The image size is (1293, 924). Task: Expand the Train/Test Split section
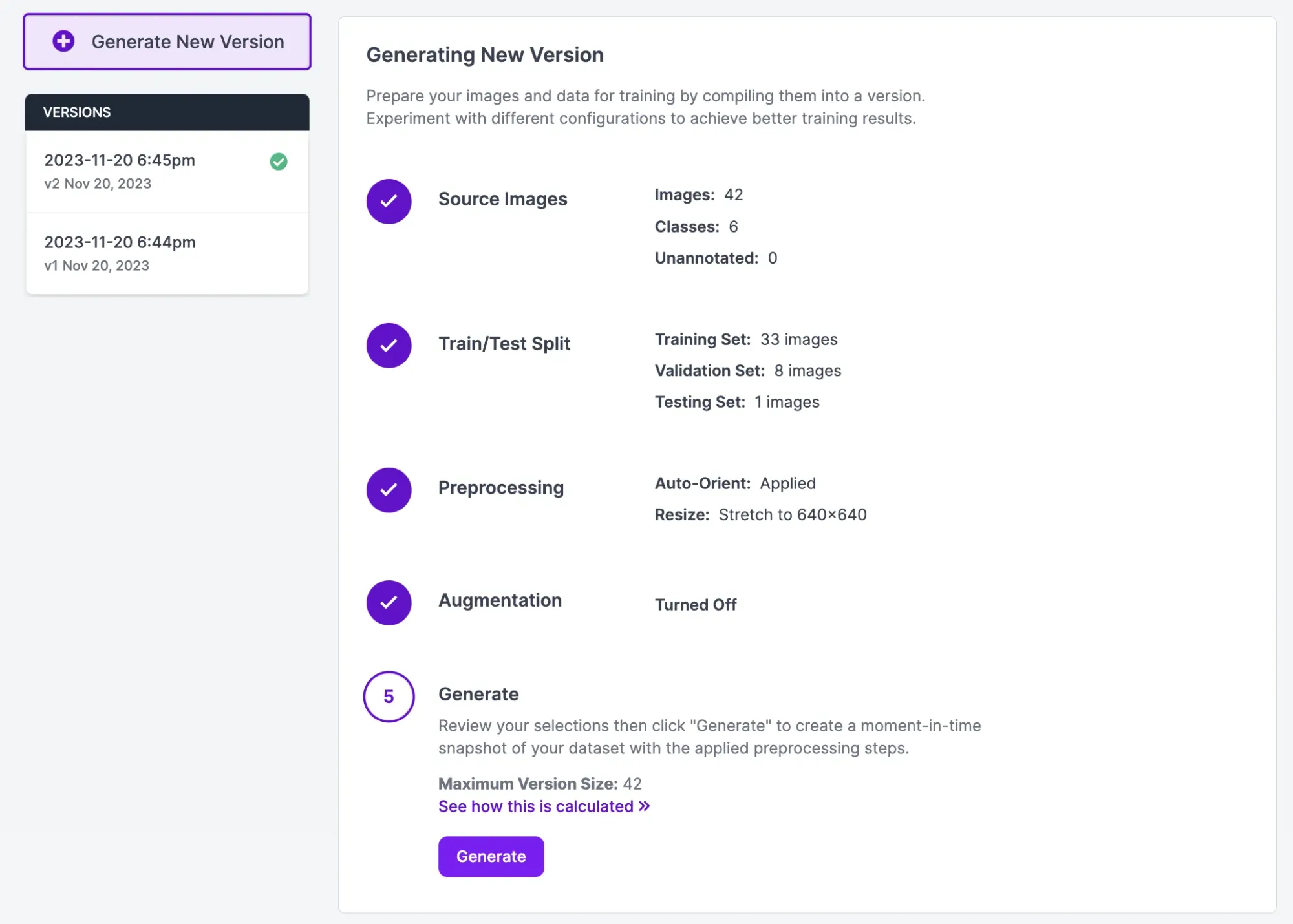tap(504, 344)
